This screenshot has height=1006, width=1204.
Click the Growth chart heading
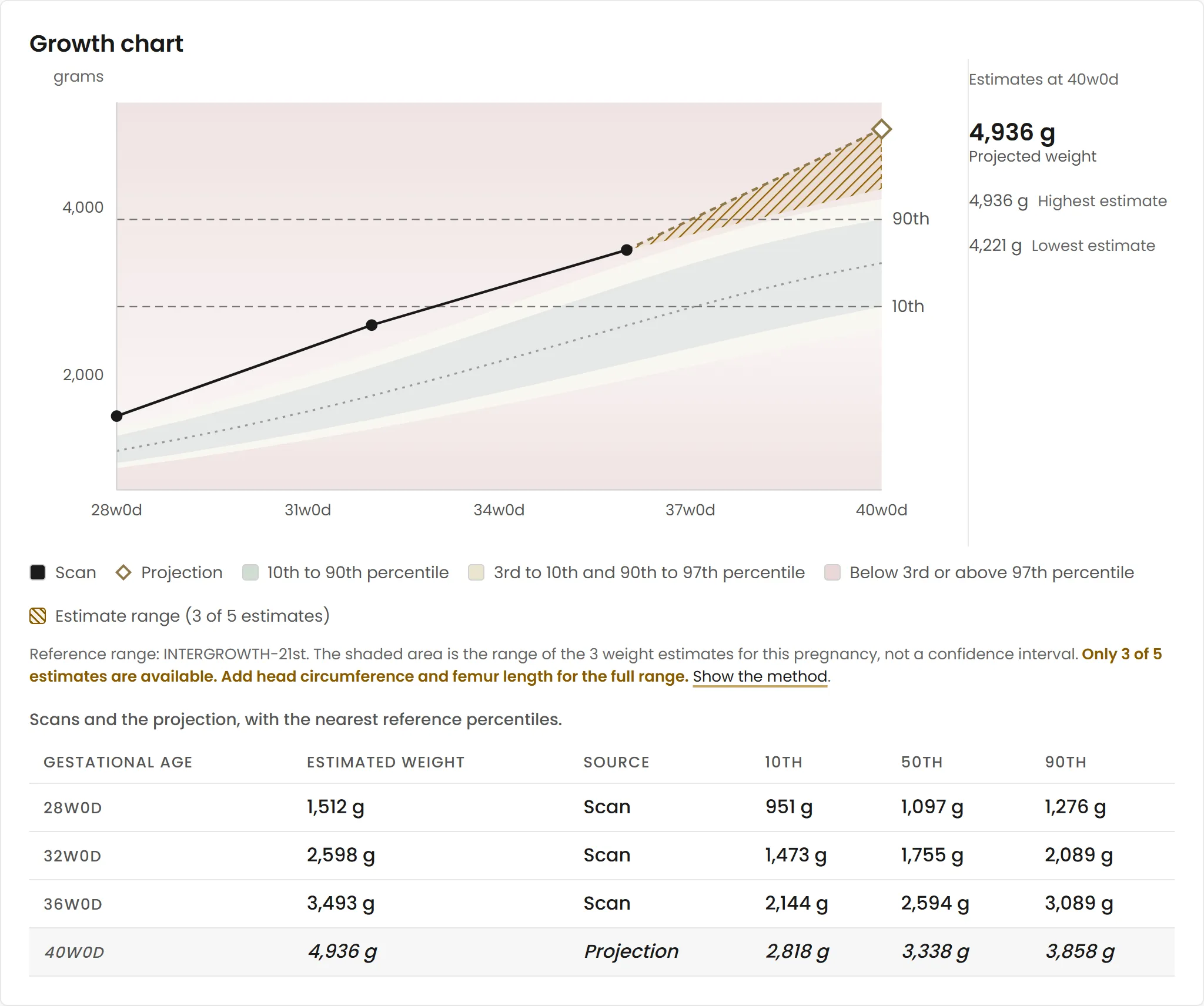tap(106, 43)
